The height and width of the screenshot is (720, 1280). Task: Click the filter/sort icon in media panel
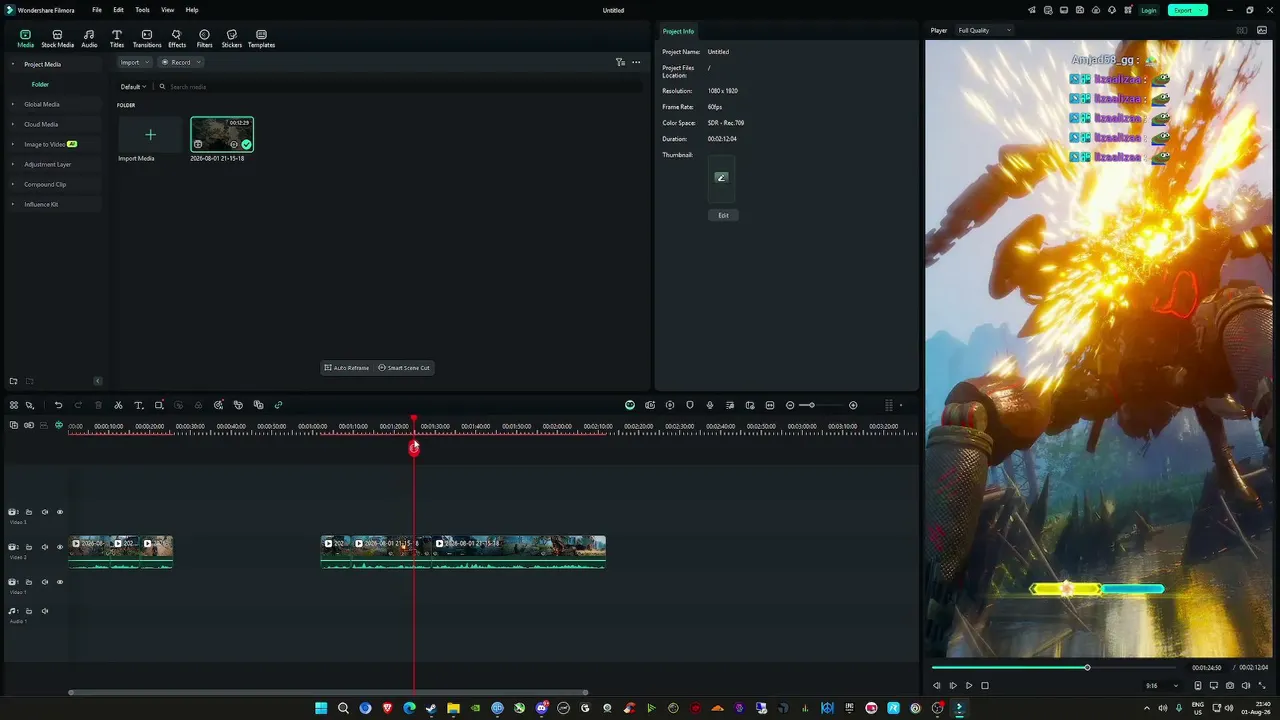[x=620, y=62]
